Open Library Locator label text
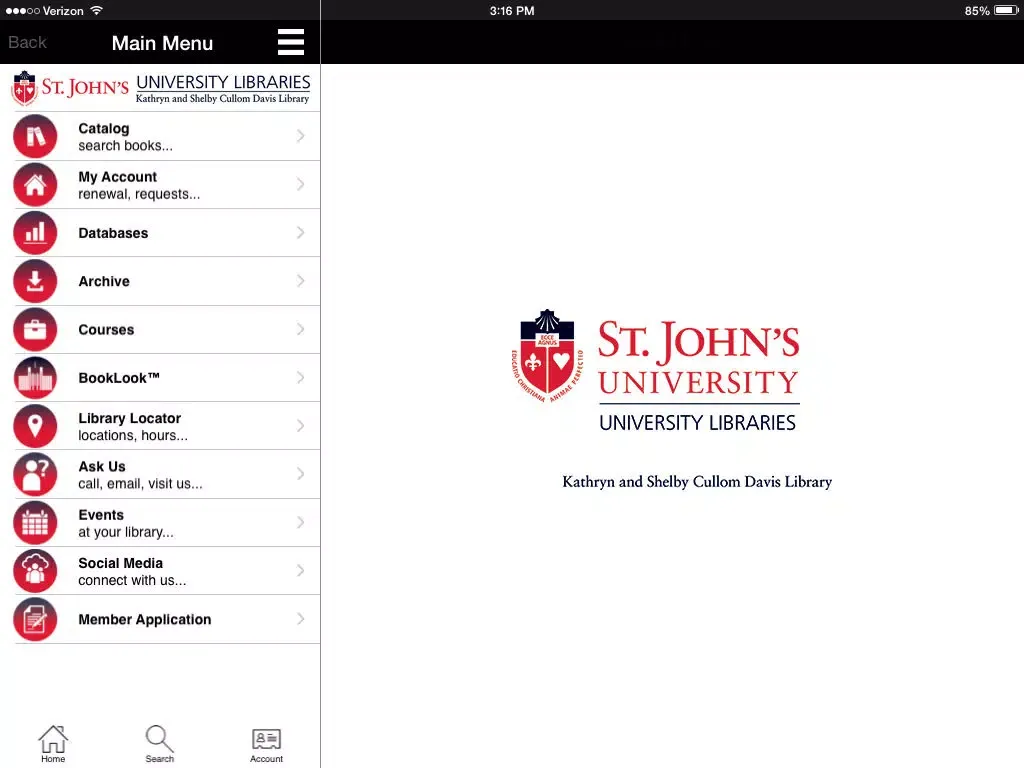The image size is (1024, 768). [x=129, y=419]
